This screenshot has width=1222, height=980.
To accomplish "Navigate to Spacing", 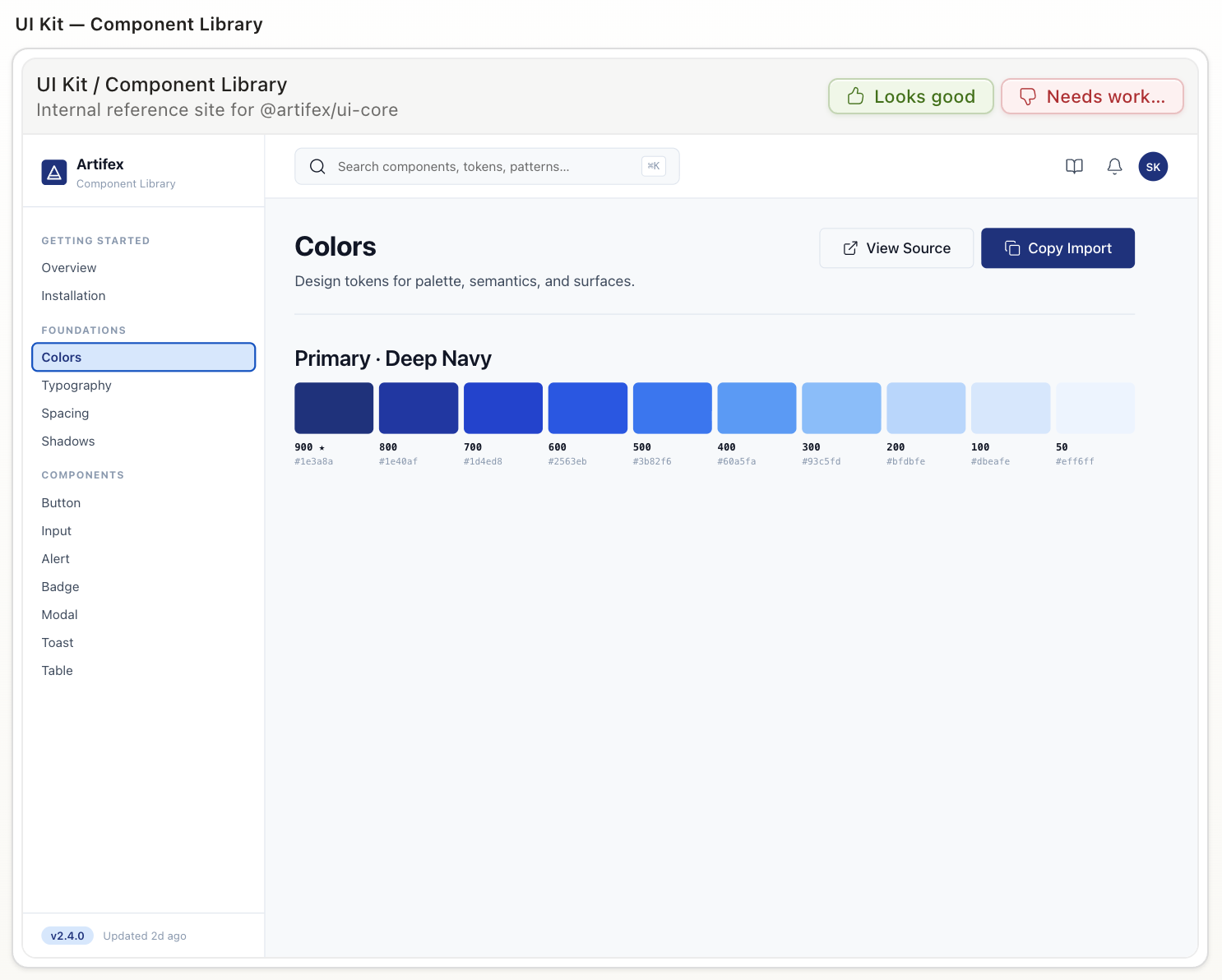I will tap(143, 414).
